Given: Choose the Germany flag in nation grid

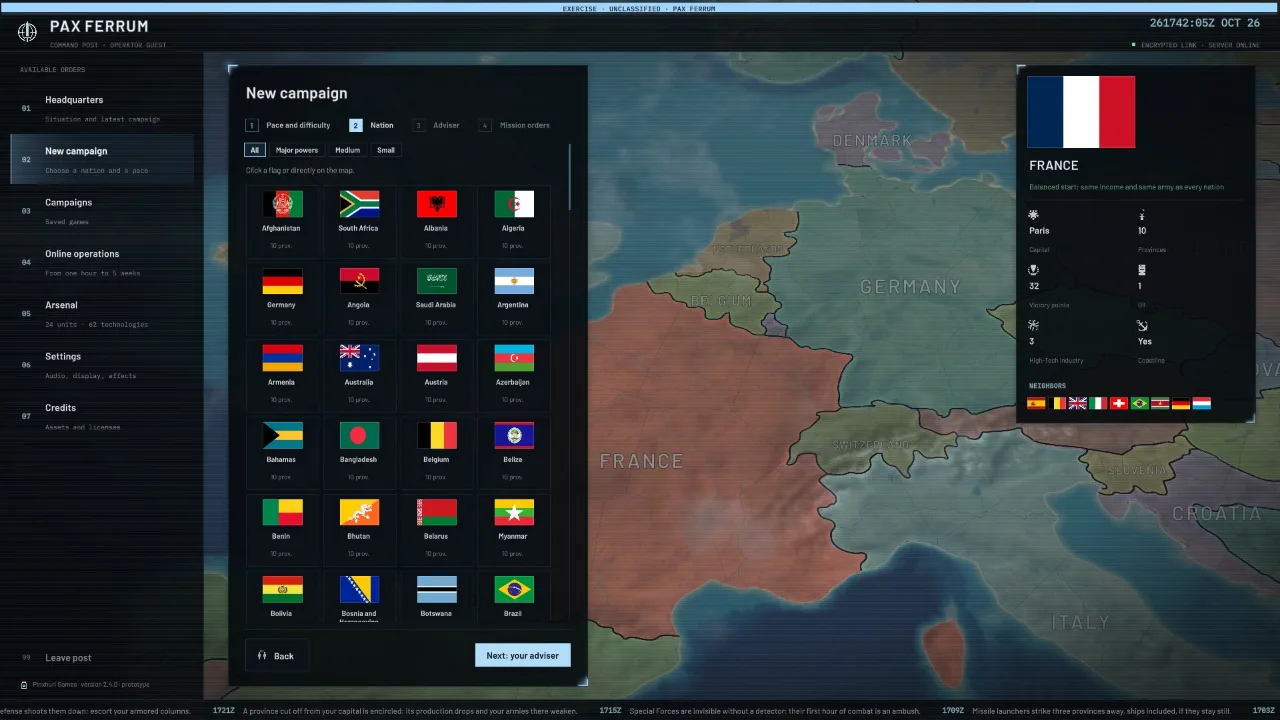Looking at the screenshot, I should coord(282,281).
